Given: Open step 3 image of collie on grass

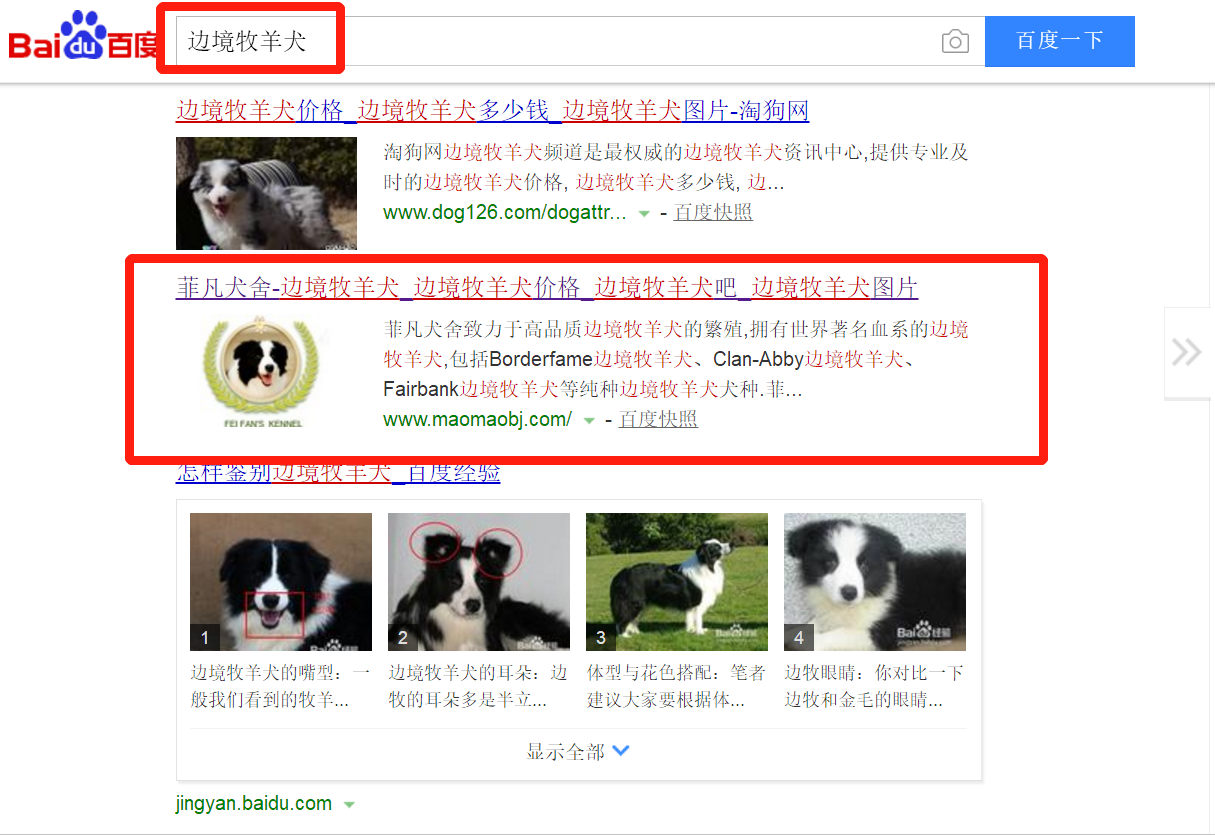Looking at the screenshot, I should [677, 582].
